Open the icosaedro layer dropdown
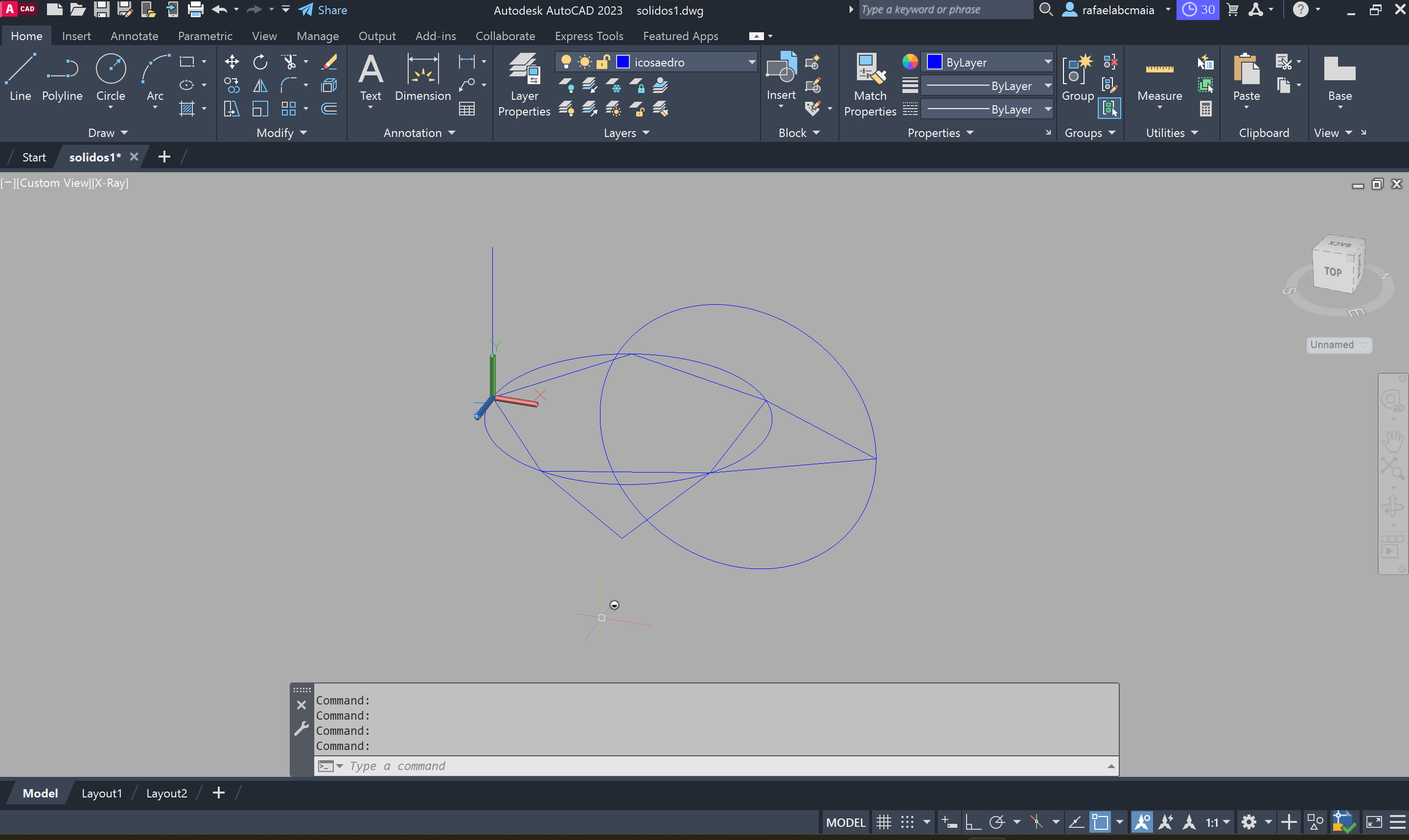 pyautogui.click(x=751, y=62)
